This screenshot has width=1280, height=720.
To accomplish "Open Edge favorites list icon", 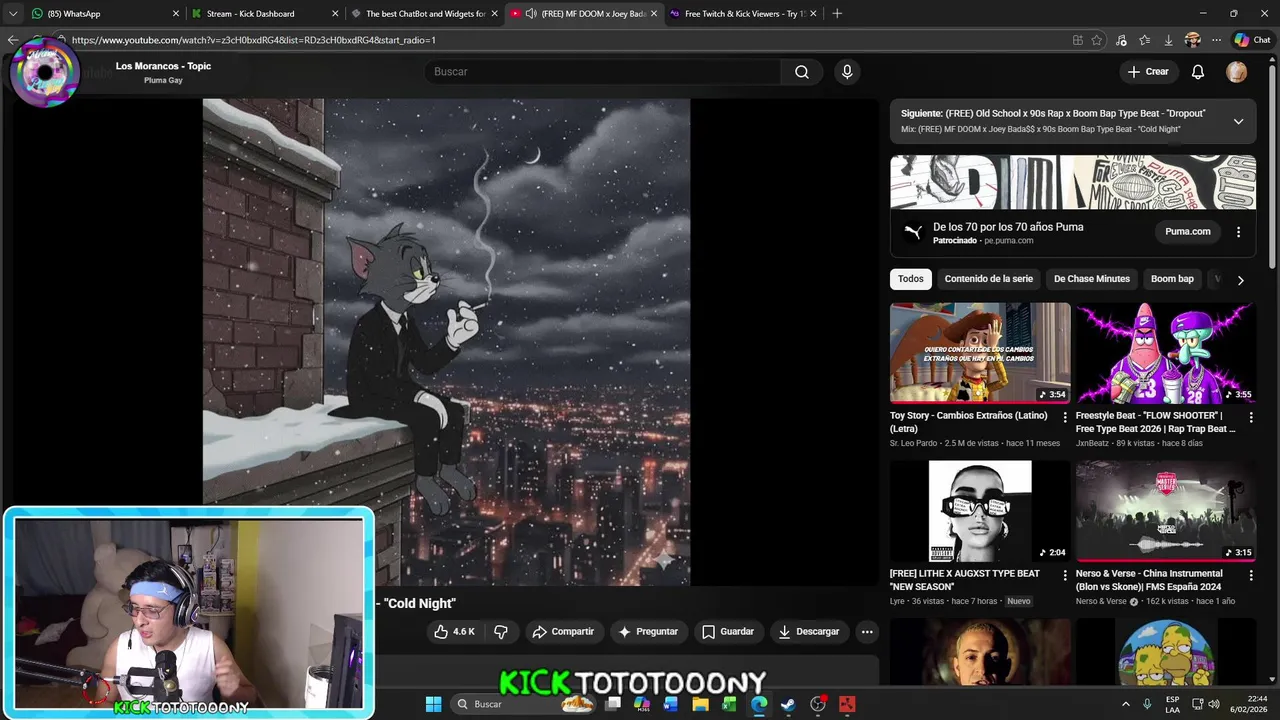I will 1144,40.
